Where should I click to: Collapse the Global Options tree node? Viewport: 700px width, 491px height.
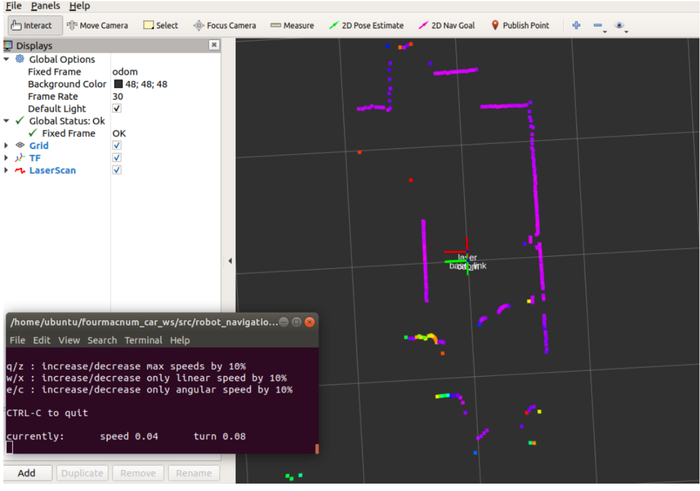tap(6, 59)
